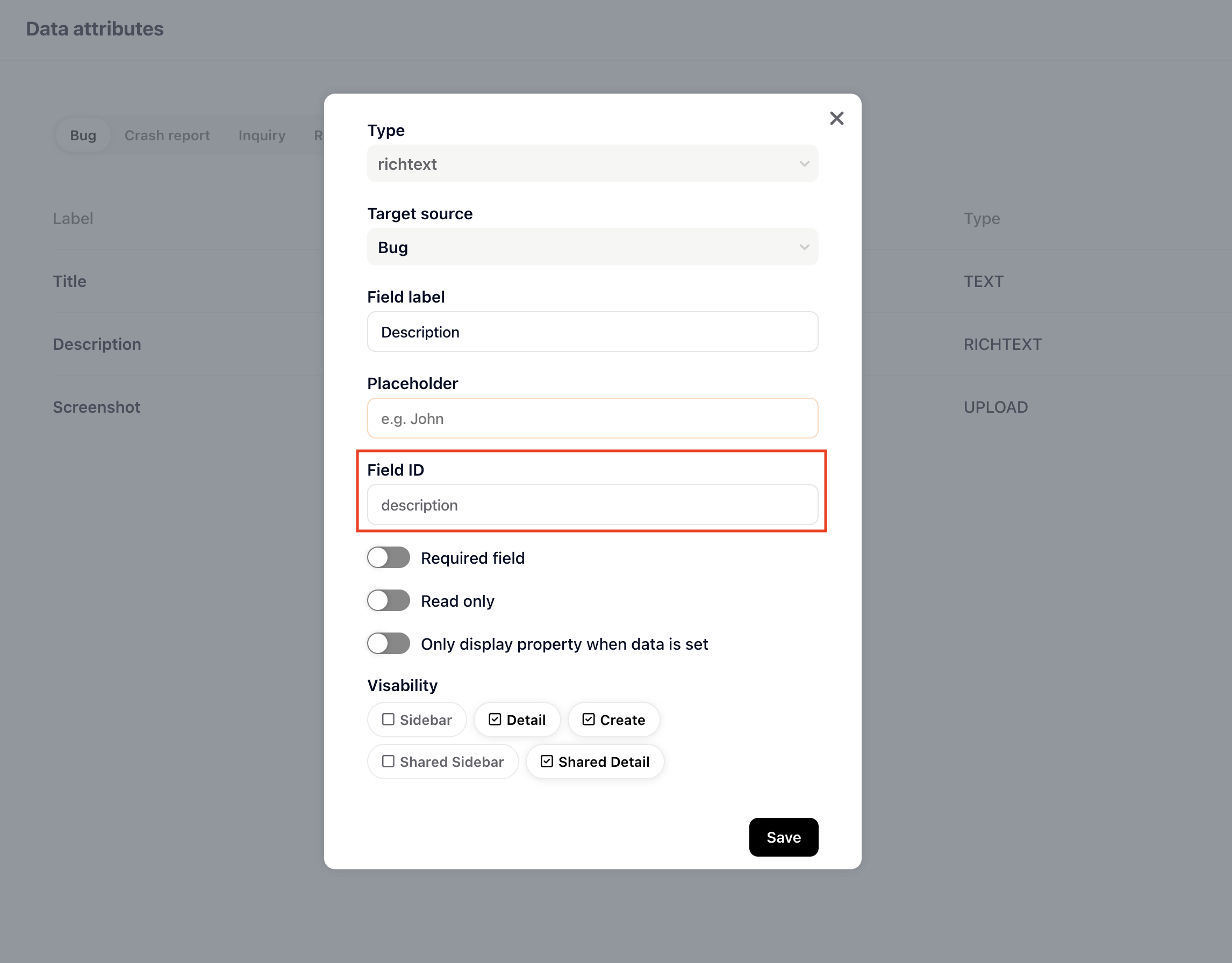Click the Sidebar visibility checkbox

click(x=389, y=720)
